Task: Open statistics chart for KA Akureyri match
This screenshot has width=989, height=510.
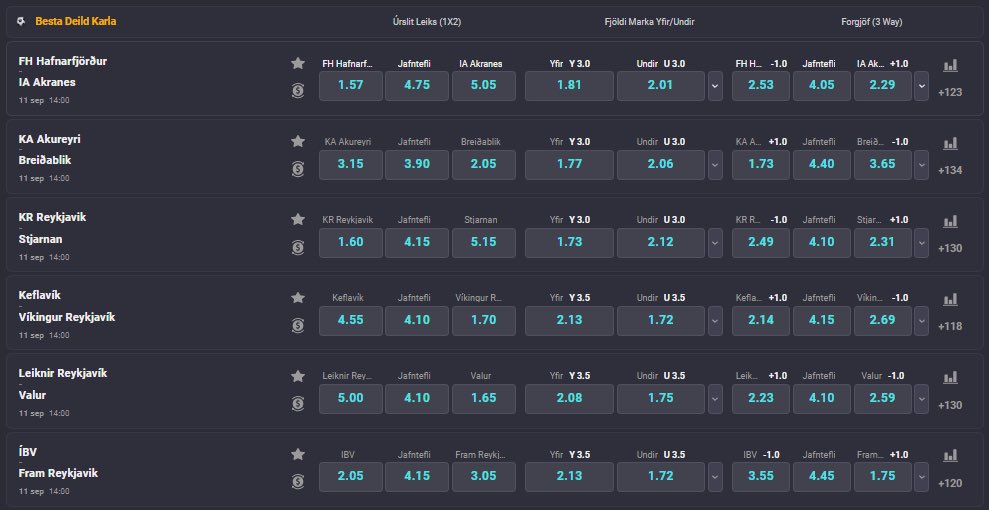Action: [x=950, y=143]
